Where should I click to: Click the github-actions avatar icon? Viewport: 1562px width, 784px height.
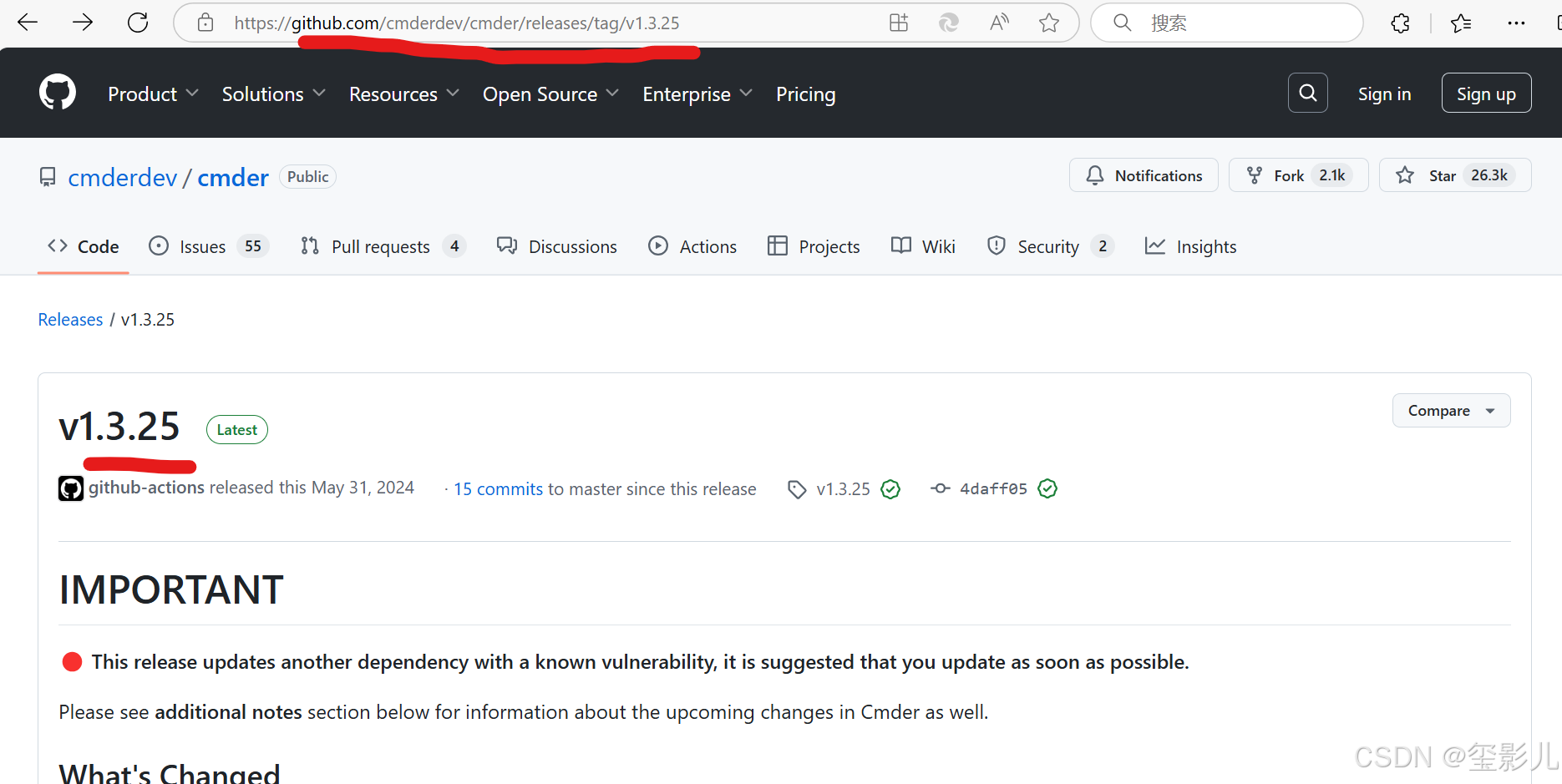click(x=71, y=488)
